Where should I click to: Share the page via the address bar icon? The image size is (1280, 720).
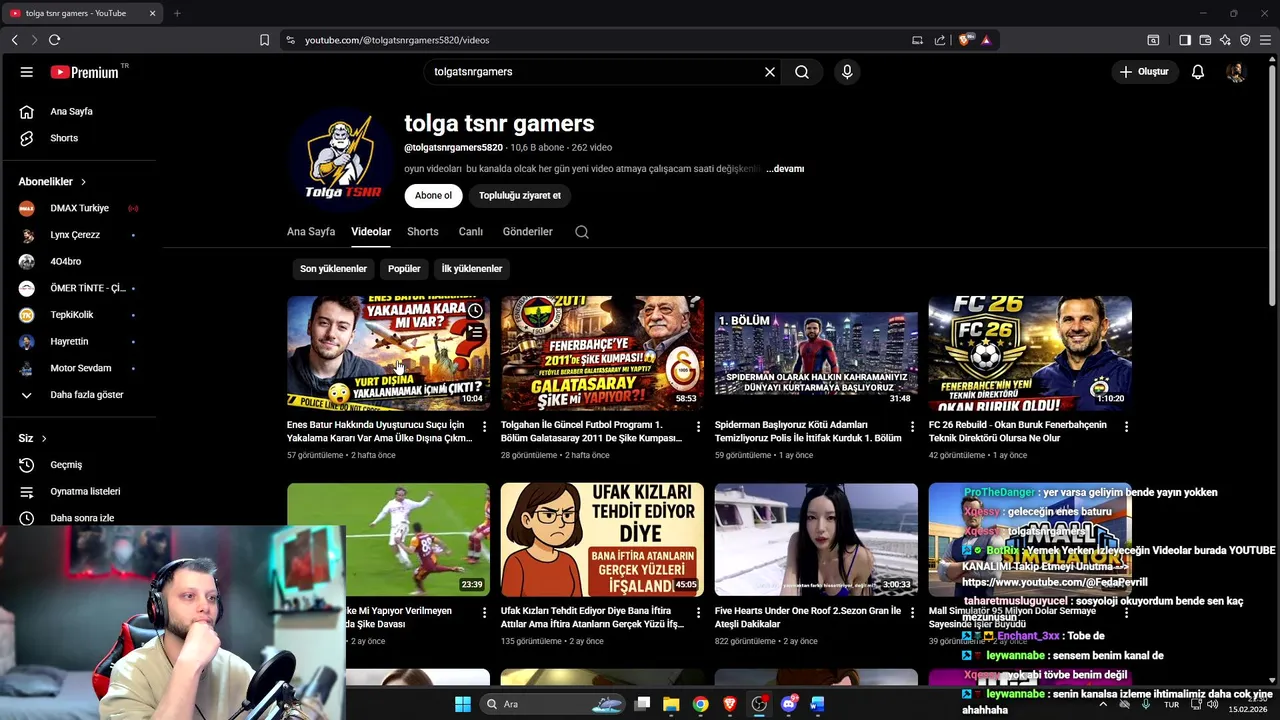click(x=940, y=40)
